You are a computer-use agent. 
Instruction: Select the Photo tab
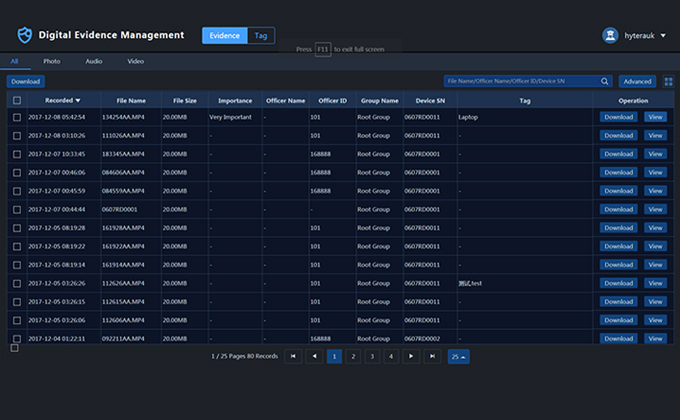coord(52,61)
